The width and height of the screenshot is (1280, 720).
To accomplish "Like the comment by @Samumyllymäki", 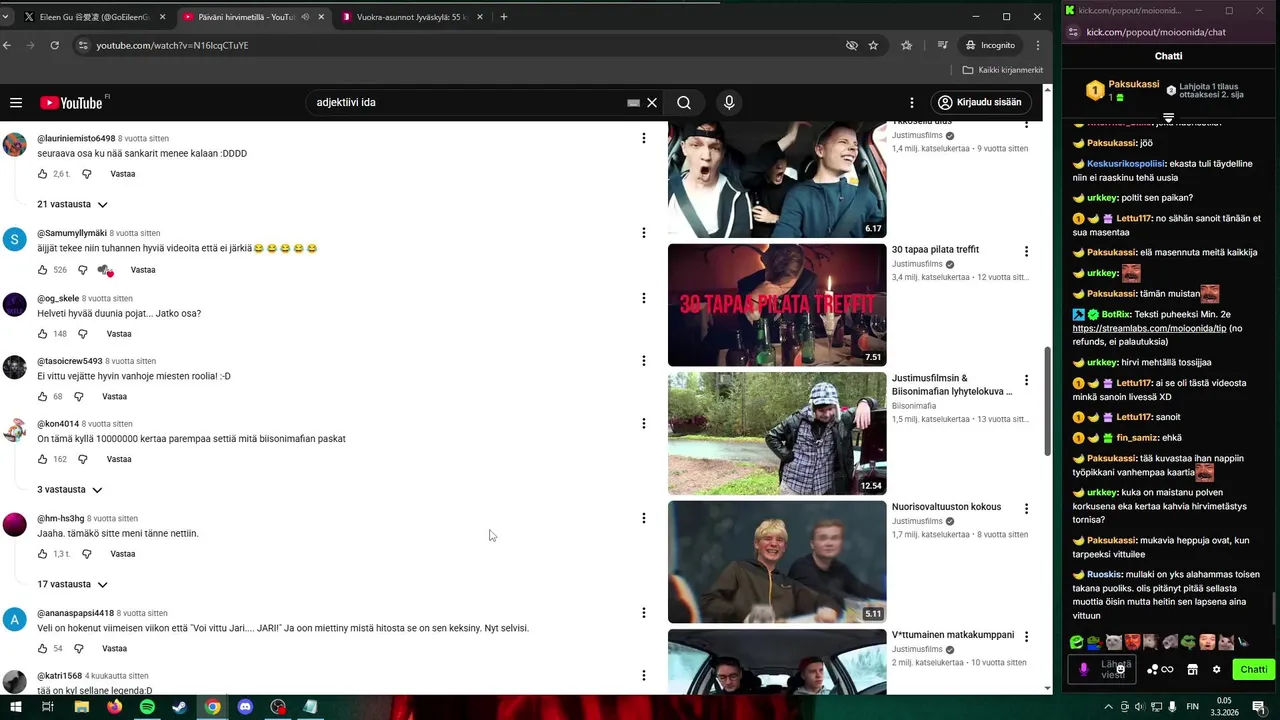I will [x=43, y=270].
